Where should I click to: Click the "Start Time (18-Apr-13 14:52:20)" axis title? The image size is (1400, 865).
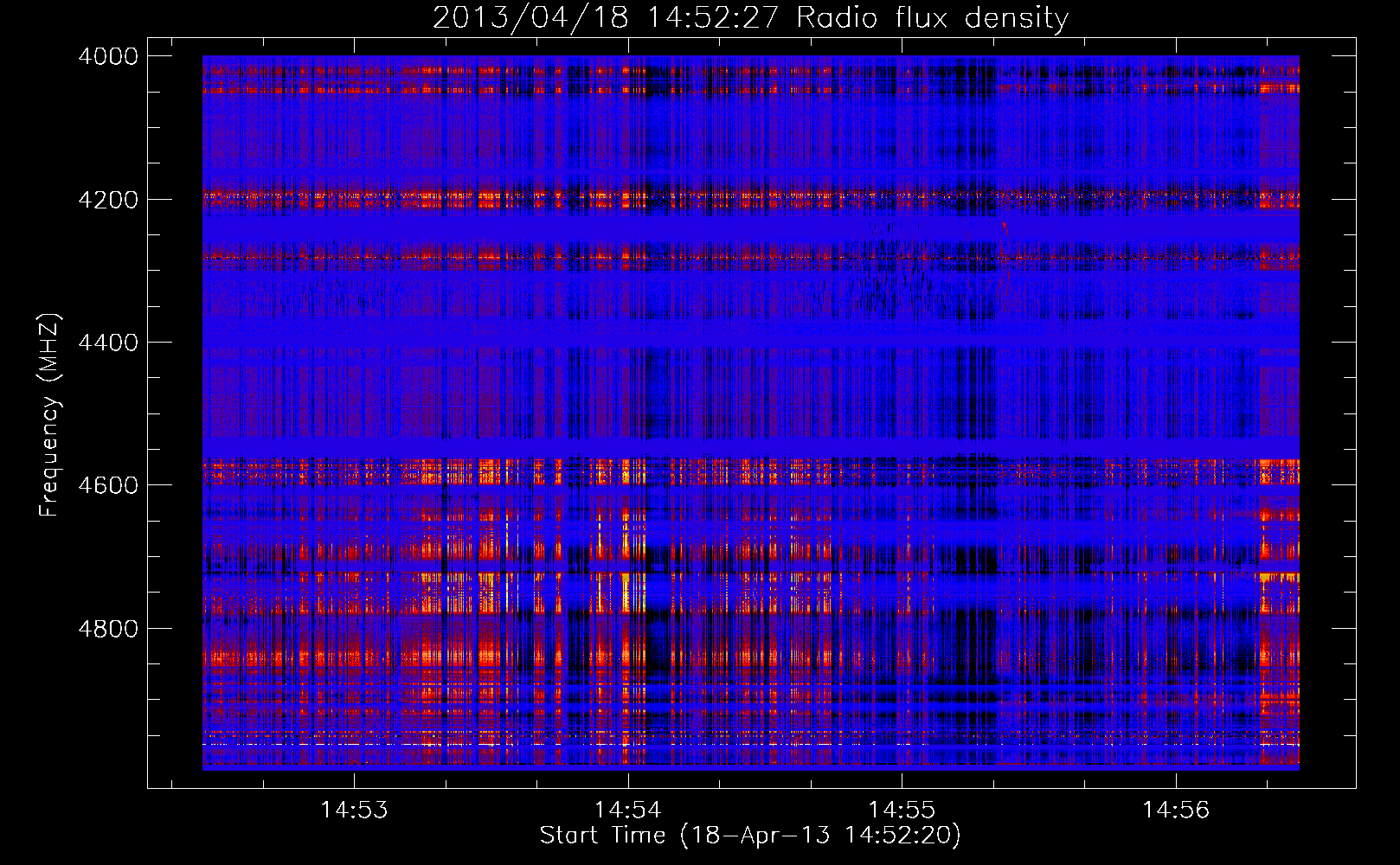click(x=750, y=836)
